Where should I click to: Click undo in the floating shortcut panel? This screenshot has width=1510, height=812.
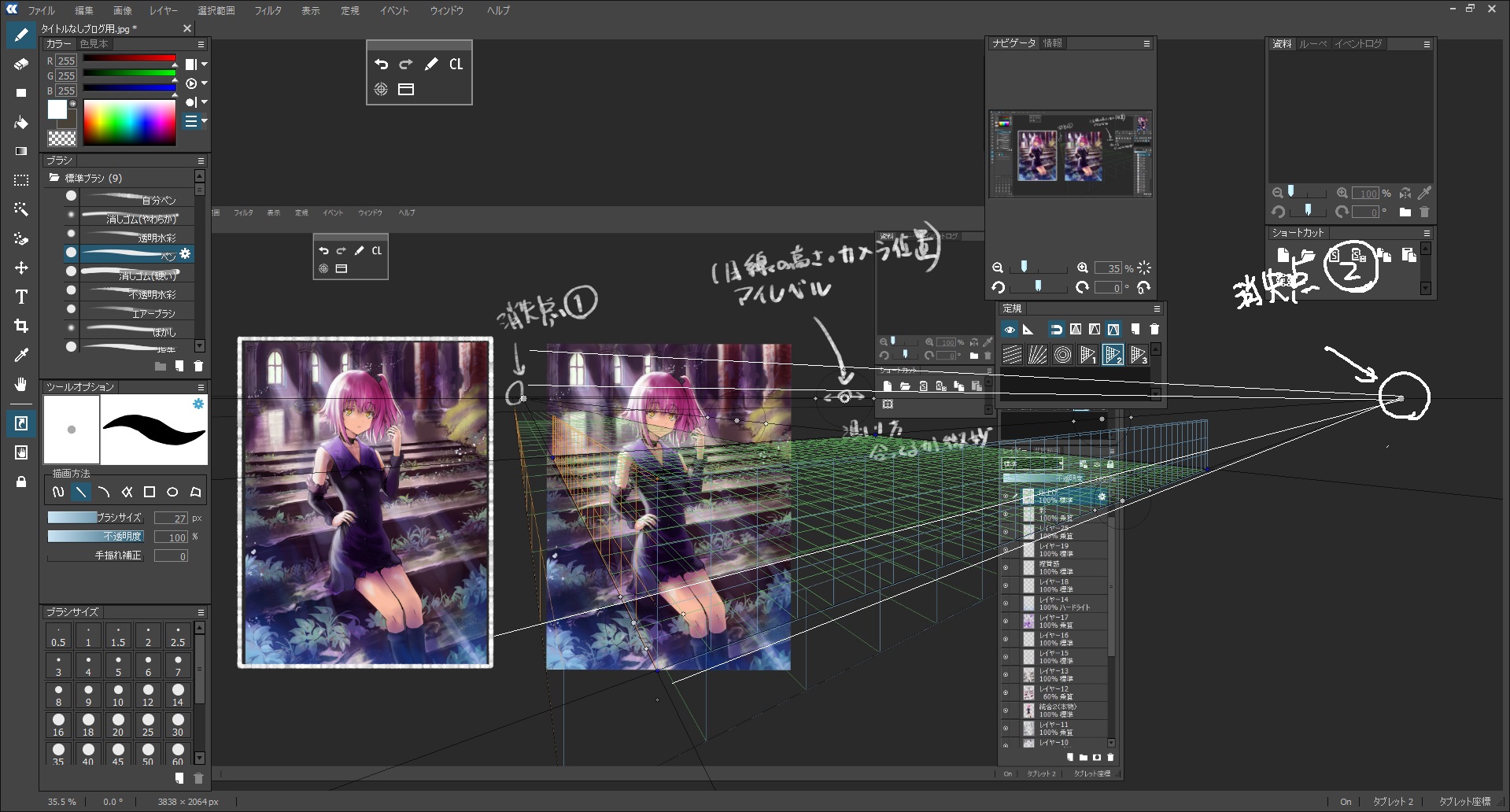(x=382, y=65)
